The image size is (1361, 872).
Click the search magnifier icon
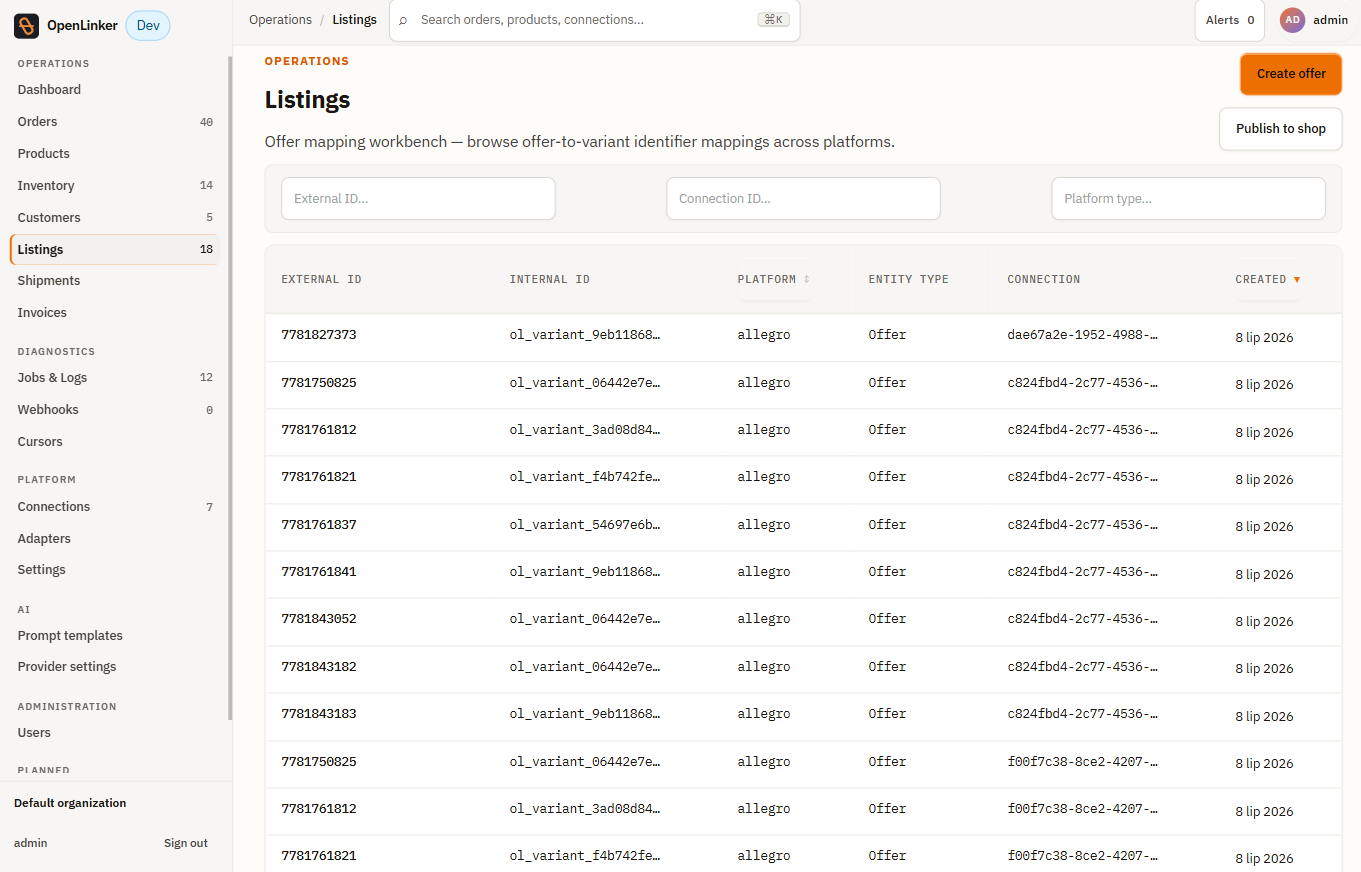coord(403,20)
